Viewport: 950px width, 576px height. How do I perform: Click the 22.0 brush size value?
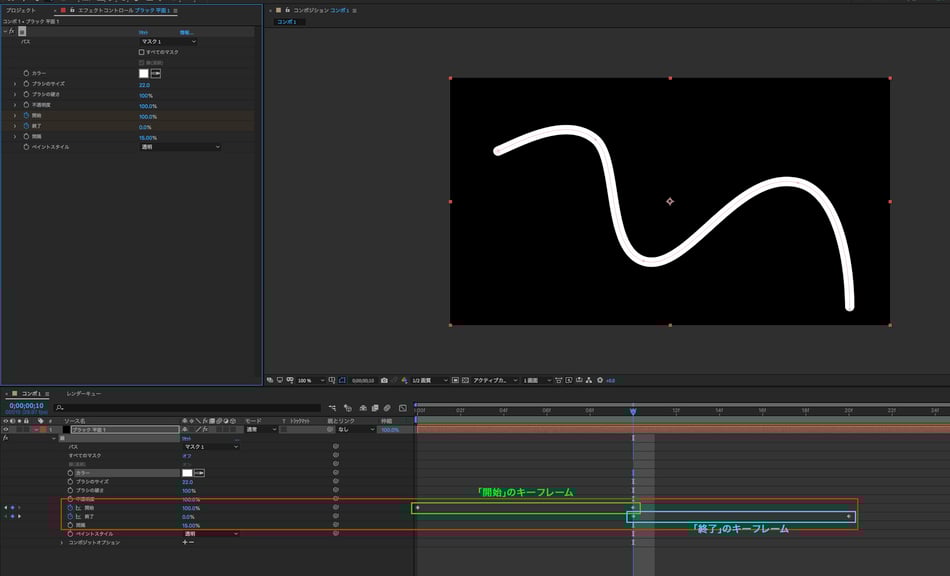click(x=144, y=84)
